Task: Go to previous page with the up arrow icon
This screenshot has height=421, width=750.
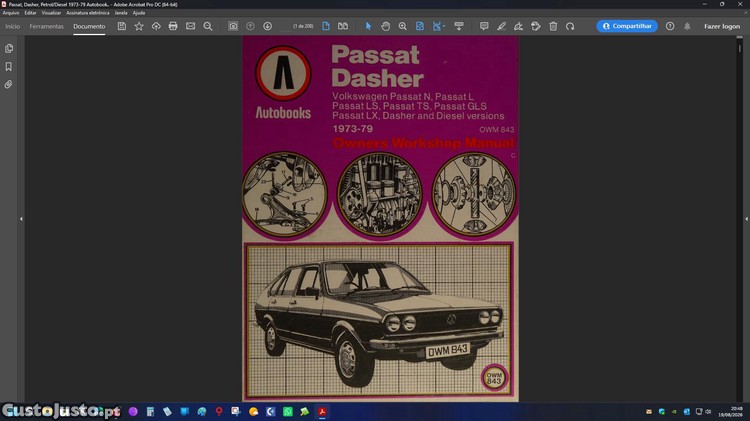Action: [x=250, y=26]
